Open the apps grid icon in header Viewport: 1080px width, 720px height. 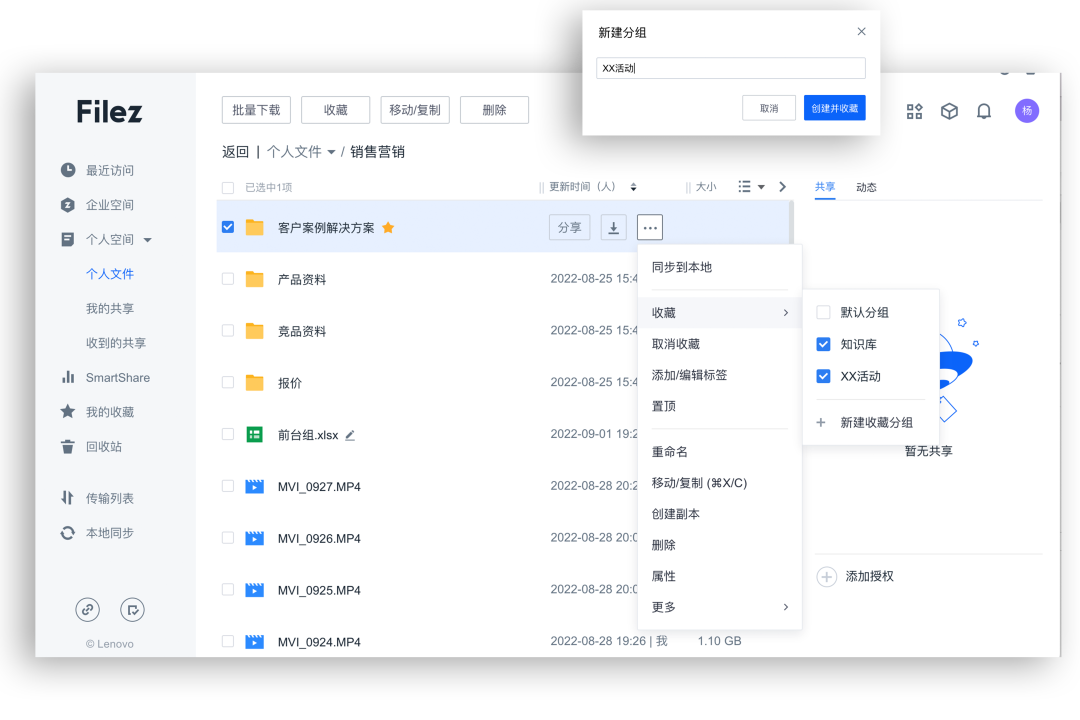click(x=914, y=111)
